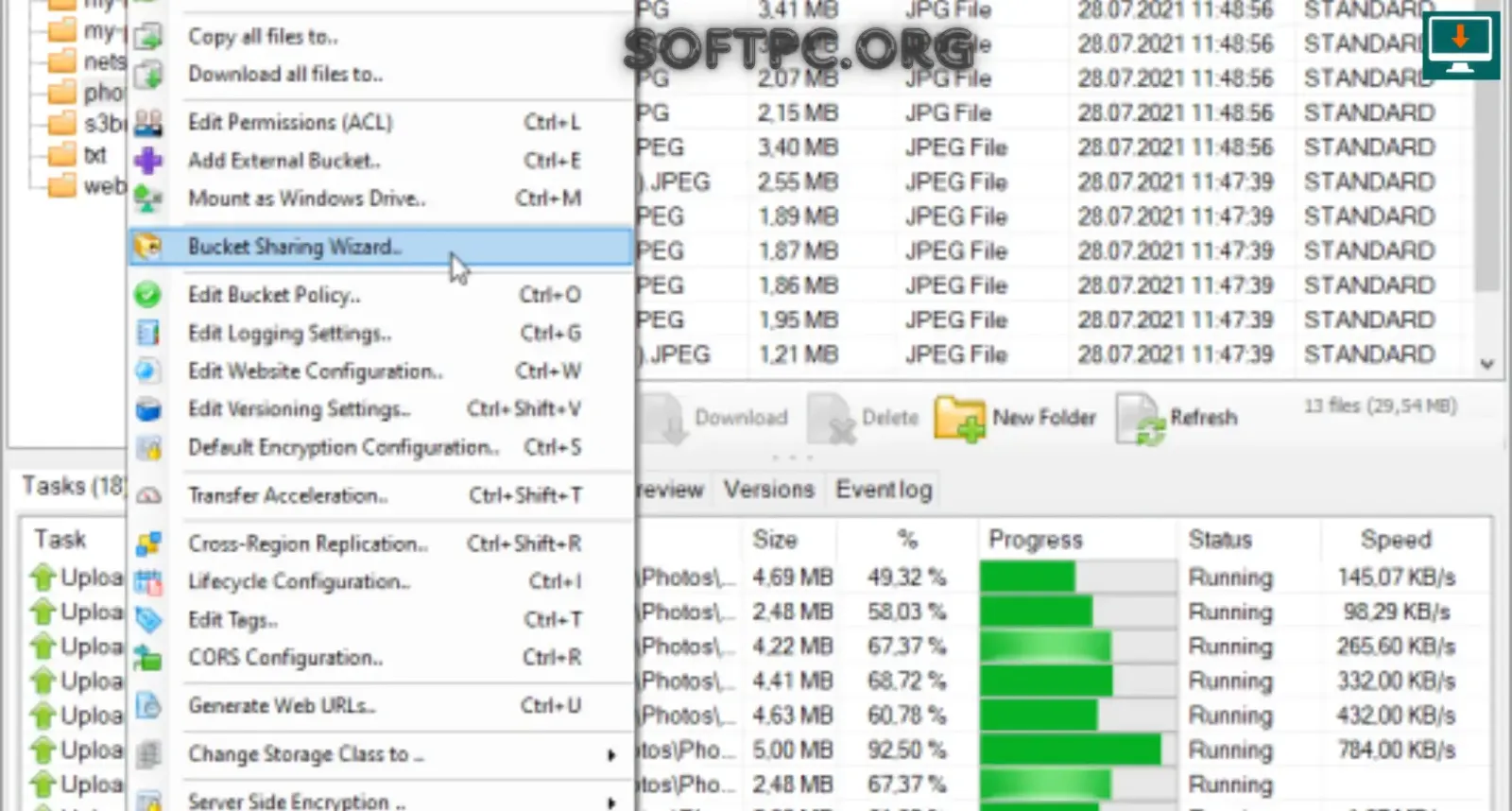1512x811 pixels.
Task: Click the Edit Versioning Settings icon
Action: [x=147, y=409]
